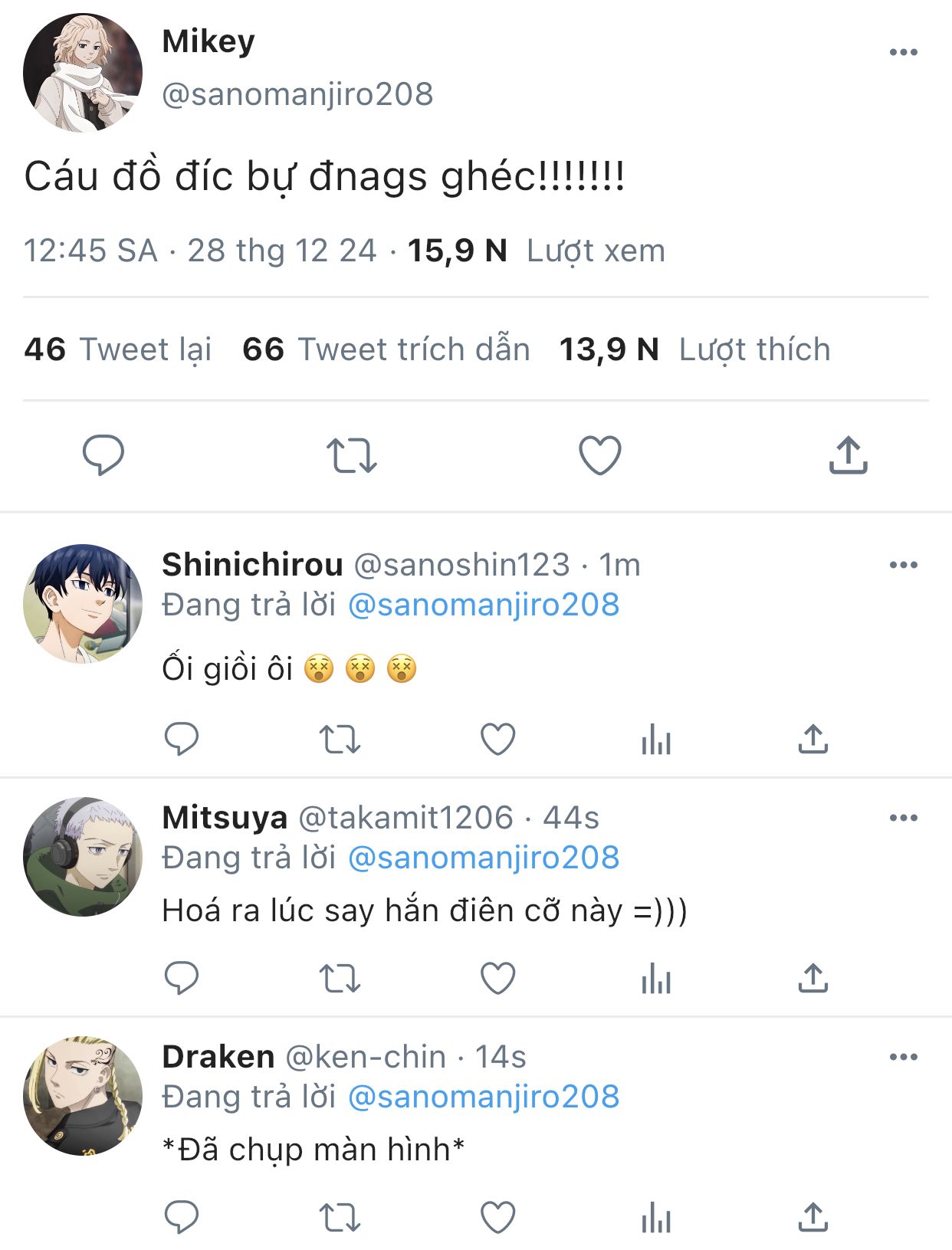View the 66 Tweet trích dẫn list
This screenshot has height=1250, width=952.
tap(386, 349)
